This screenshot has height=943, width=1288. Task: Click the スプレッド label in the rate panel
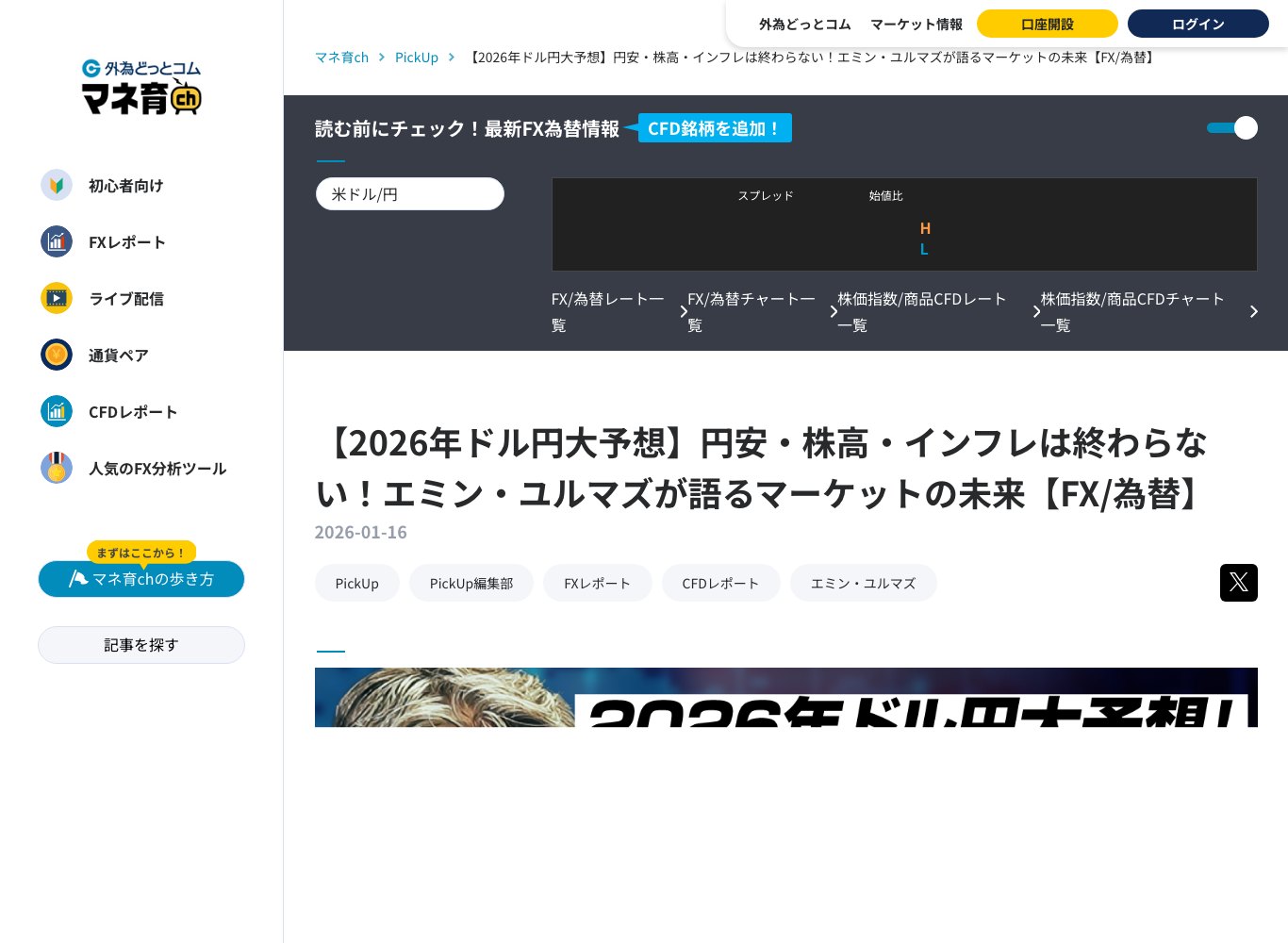pyautogui.click(x=766, y=195)
